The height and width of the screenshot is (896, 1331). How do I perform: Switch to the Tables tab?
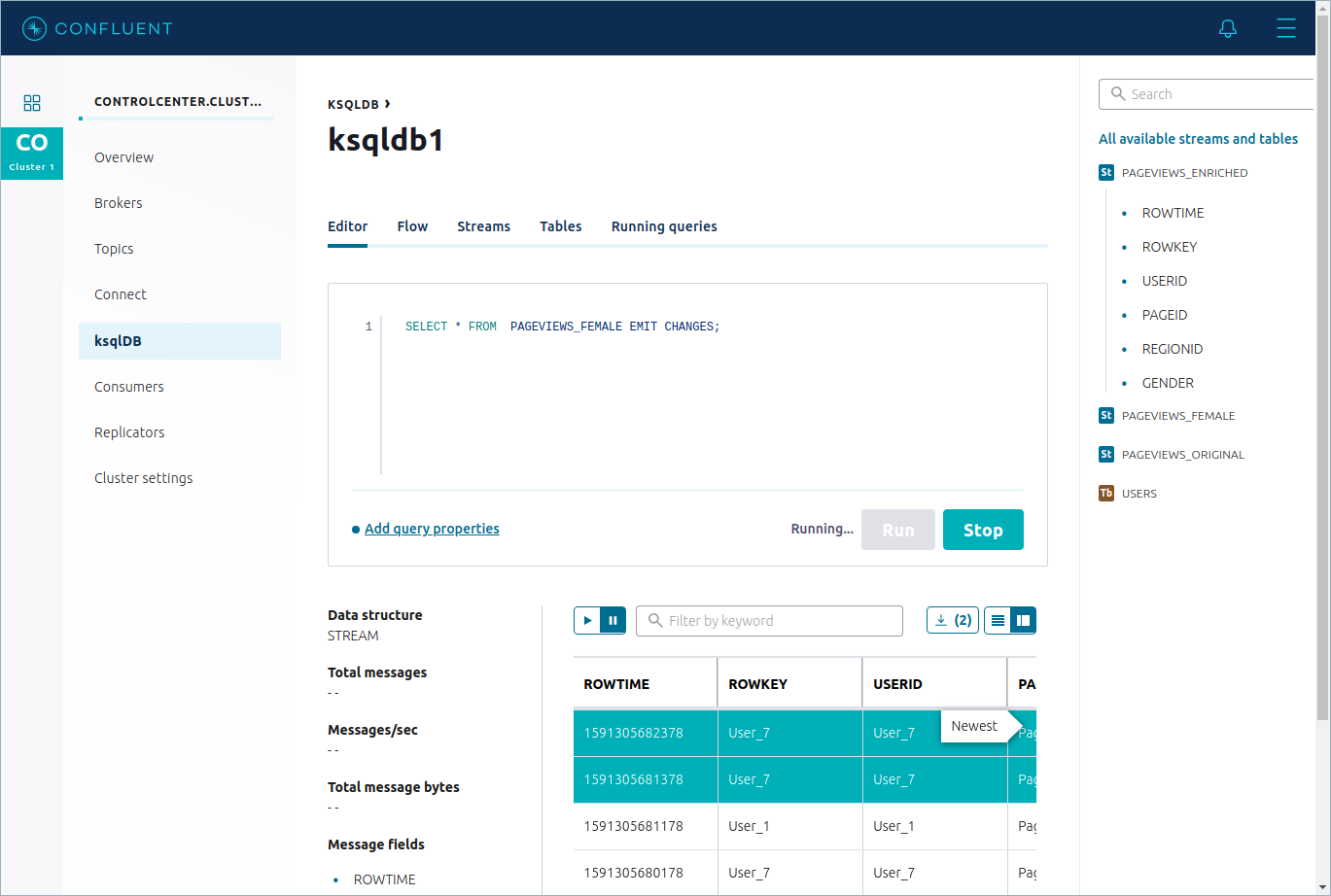[x=561, y=226]
